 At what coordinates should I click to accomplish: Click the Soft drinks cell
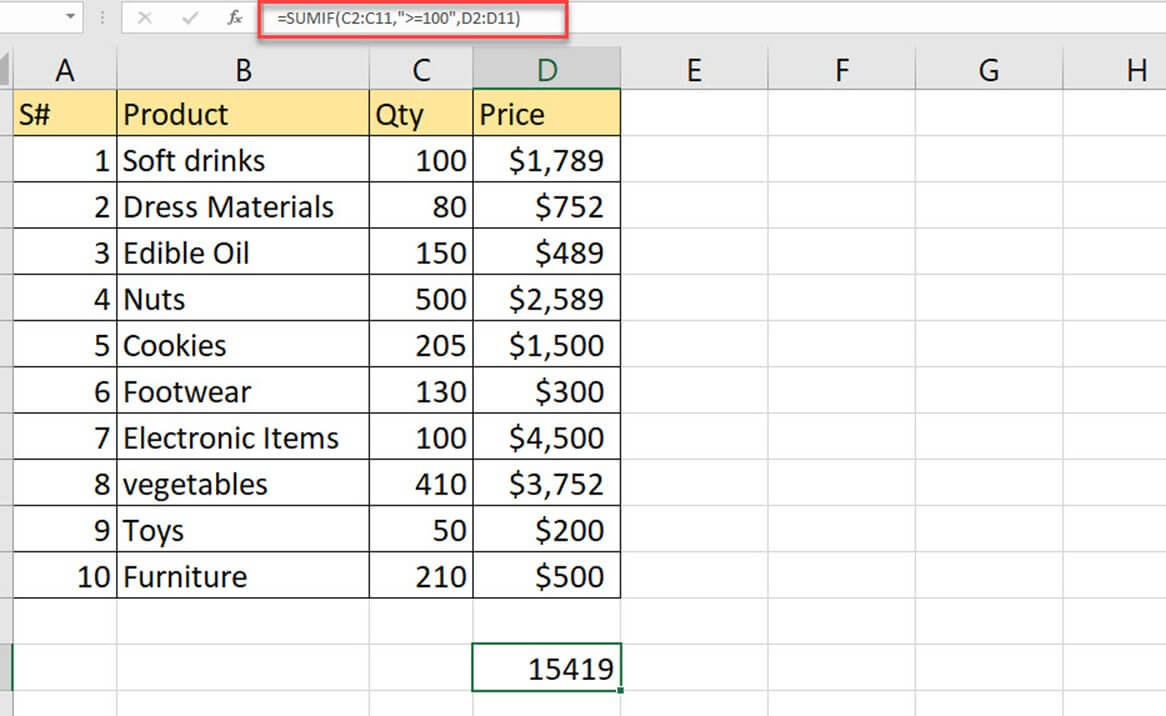click(x=242, y=160)
